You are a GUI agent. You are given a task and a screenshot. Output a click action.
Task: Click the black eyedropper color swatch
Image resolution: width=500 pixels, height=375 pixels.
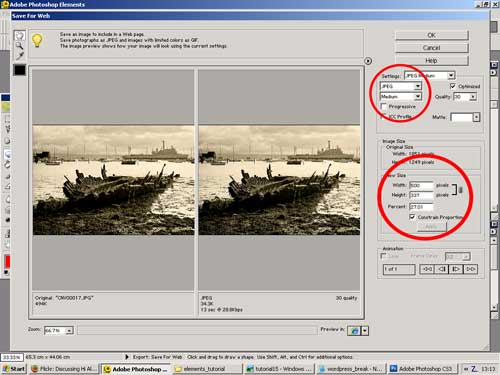(x=20, y=70)
